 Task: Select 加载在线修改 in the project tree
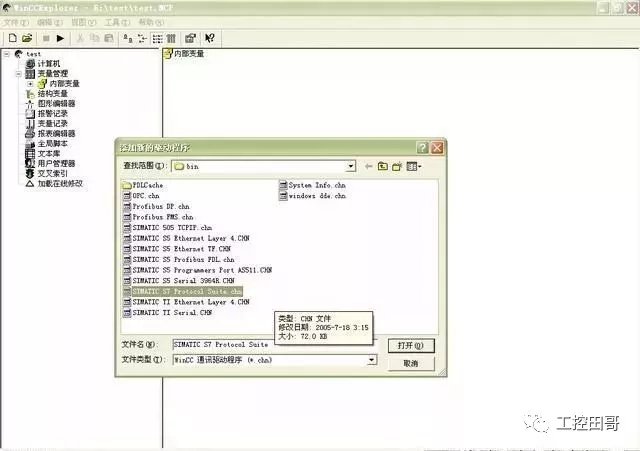(60, 184)
